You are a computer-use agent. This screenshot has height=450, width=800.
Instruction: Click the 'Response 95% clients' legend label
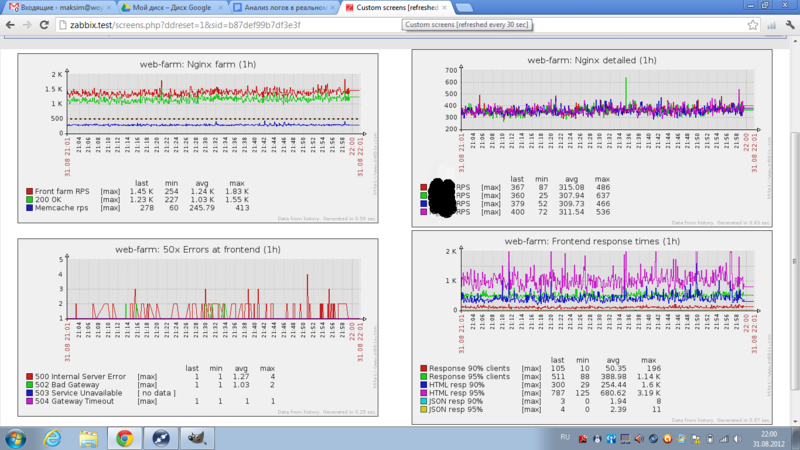pos(469,377)
